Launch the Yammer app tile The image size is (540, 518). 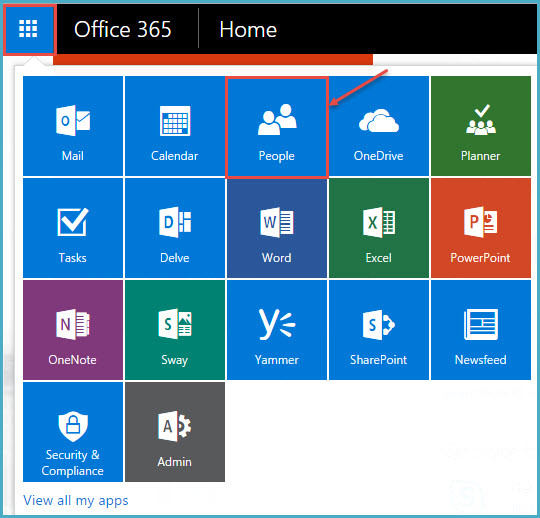pyautogui.click(x=277, y=330)
